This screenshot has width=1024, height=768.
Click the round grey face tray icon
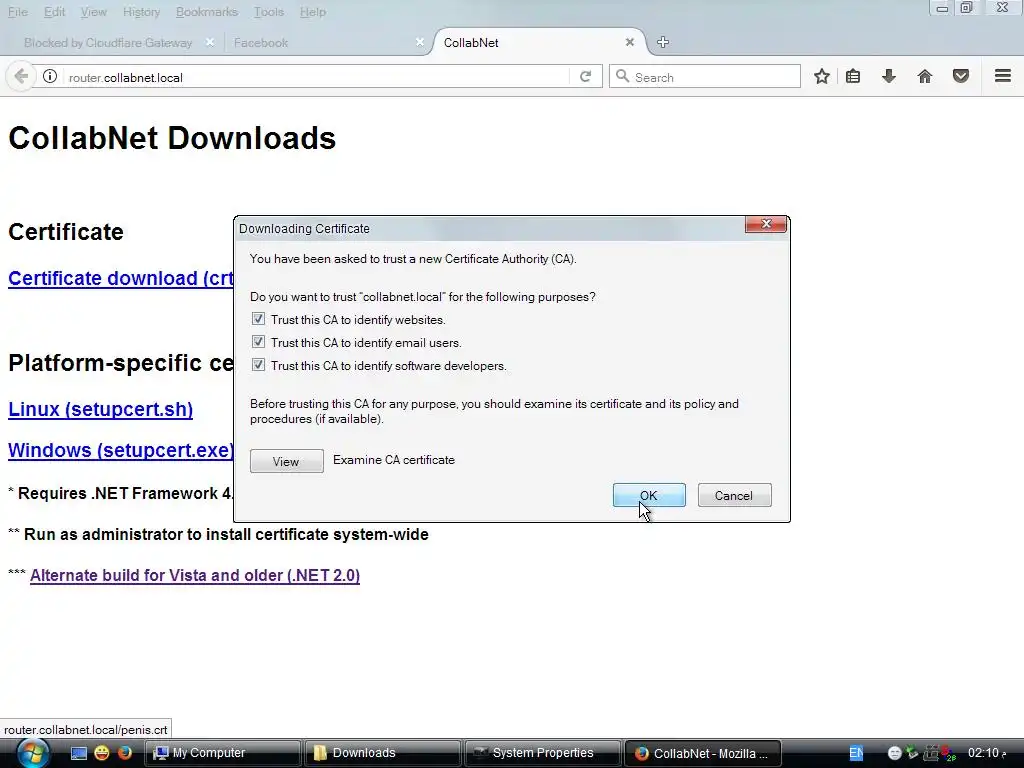(895, 753)
